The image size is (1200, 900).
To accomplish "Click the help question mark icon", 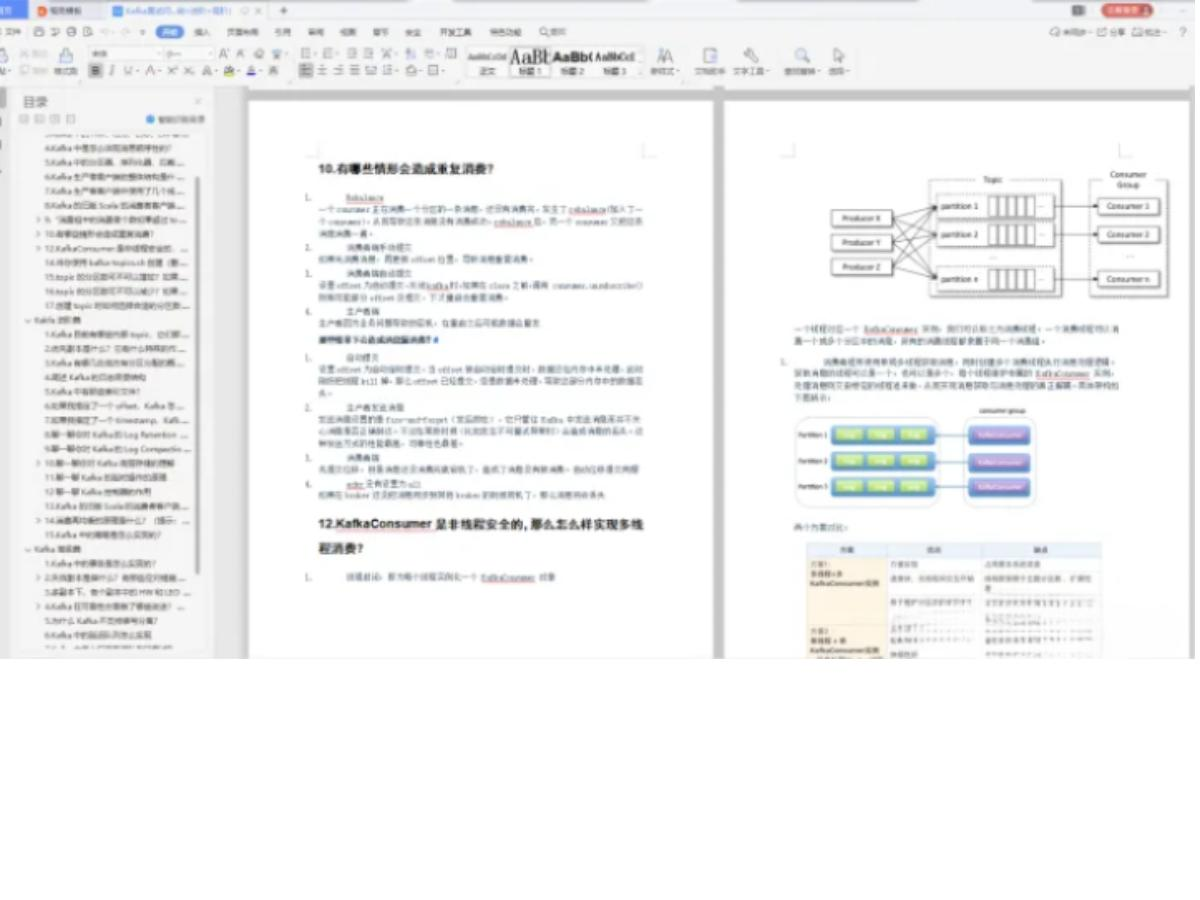I will tap(1182, 32).
